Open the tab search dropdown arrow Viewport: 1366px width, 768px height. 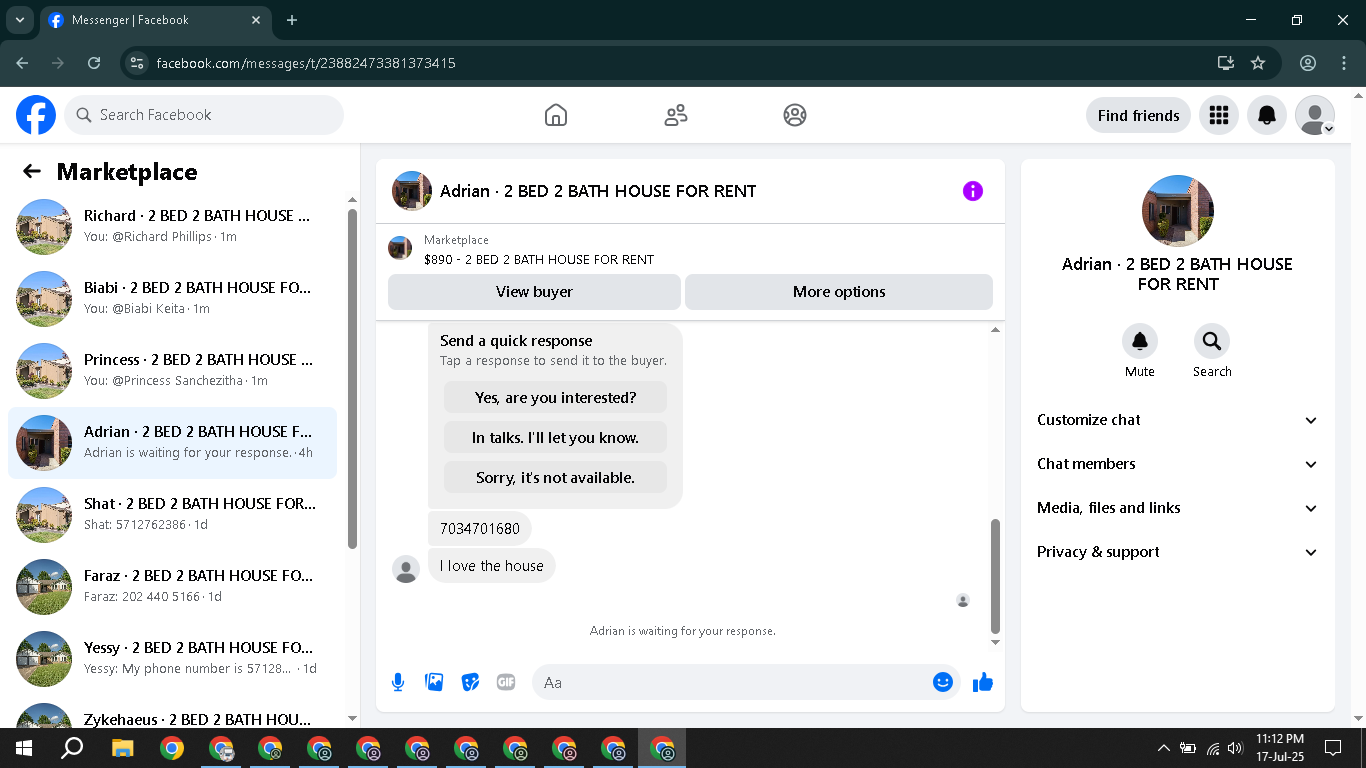point(19,20)
